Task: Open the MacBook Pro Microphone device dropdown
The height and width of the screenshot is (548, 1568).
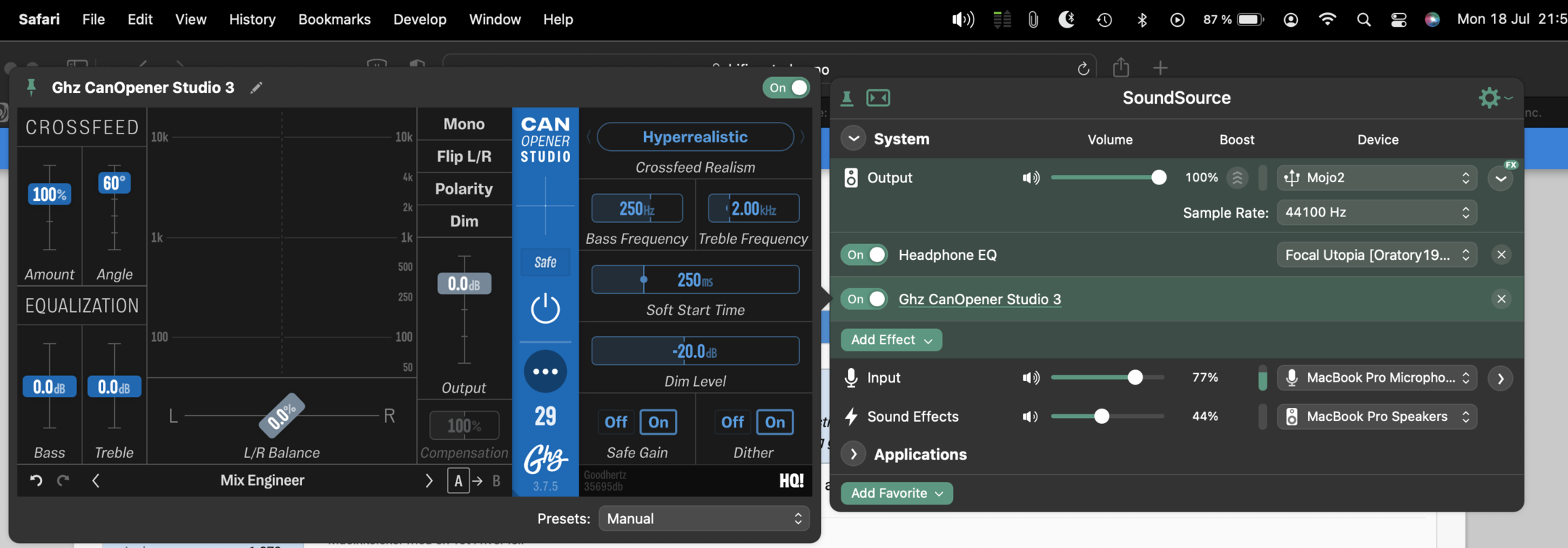Action: pos(1377,377)
